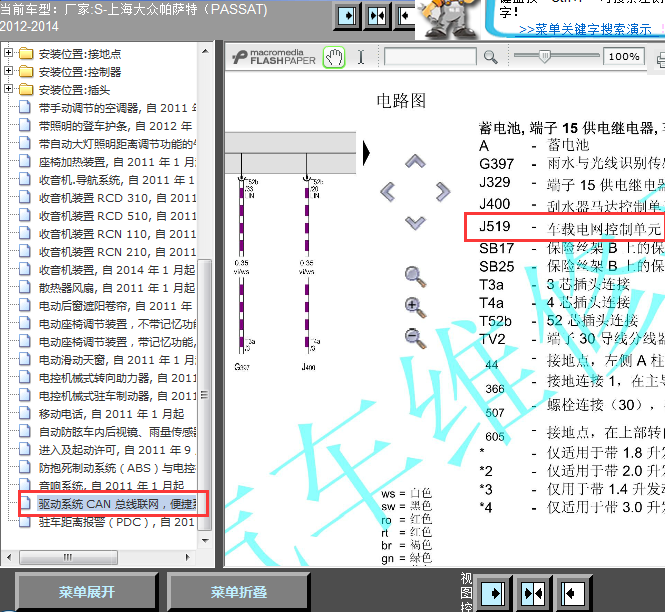Open 带自动大灯照明距离调节功能 document
Image resolution: width=665 pixels, height=612 pixels.
(117, 144)
